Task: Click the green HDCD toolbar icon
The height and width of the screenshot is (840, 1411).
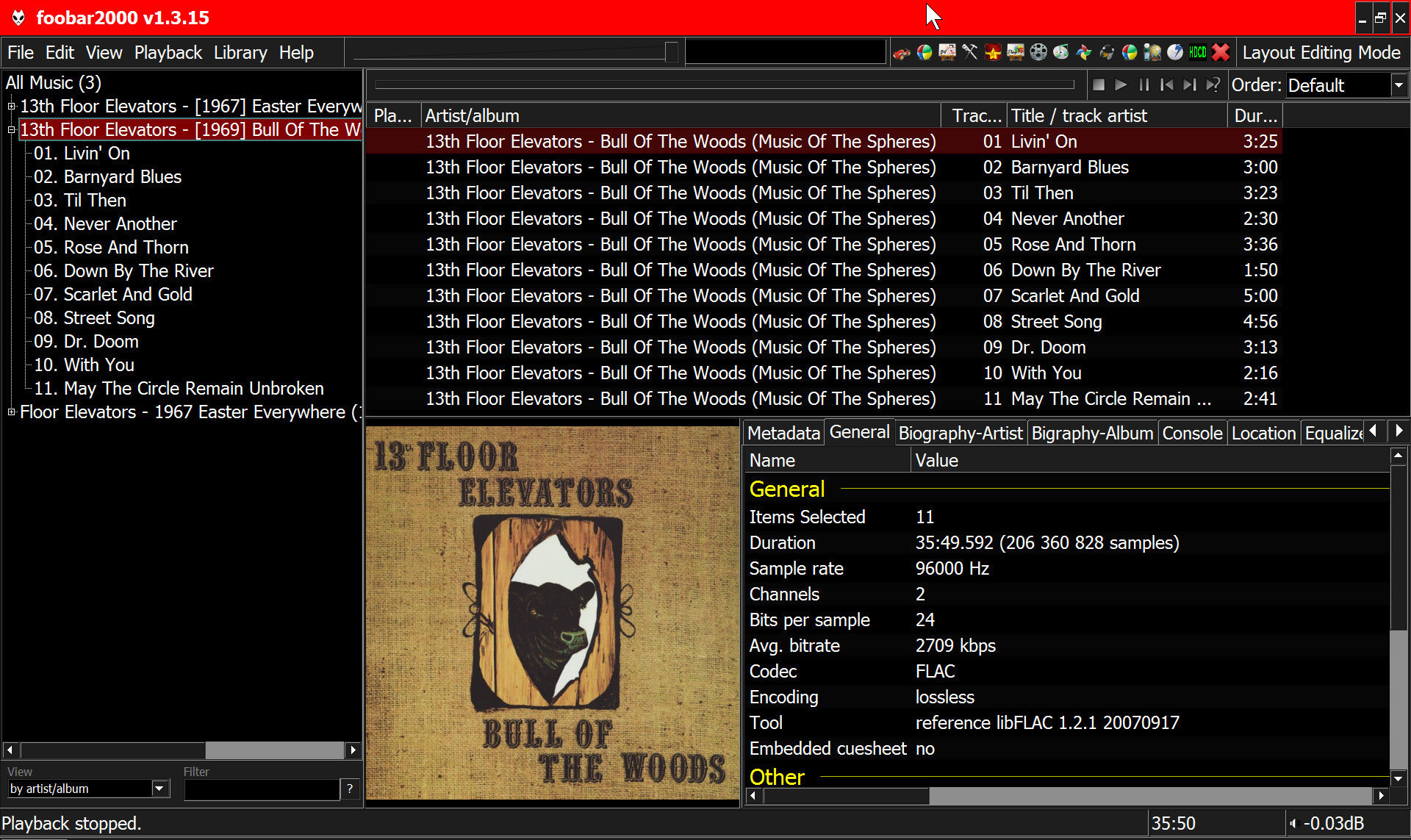Action: coord(1198,52)
